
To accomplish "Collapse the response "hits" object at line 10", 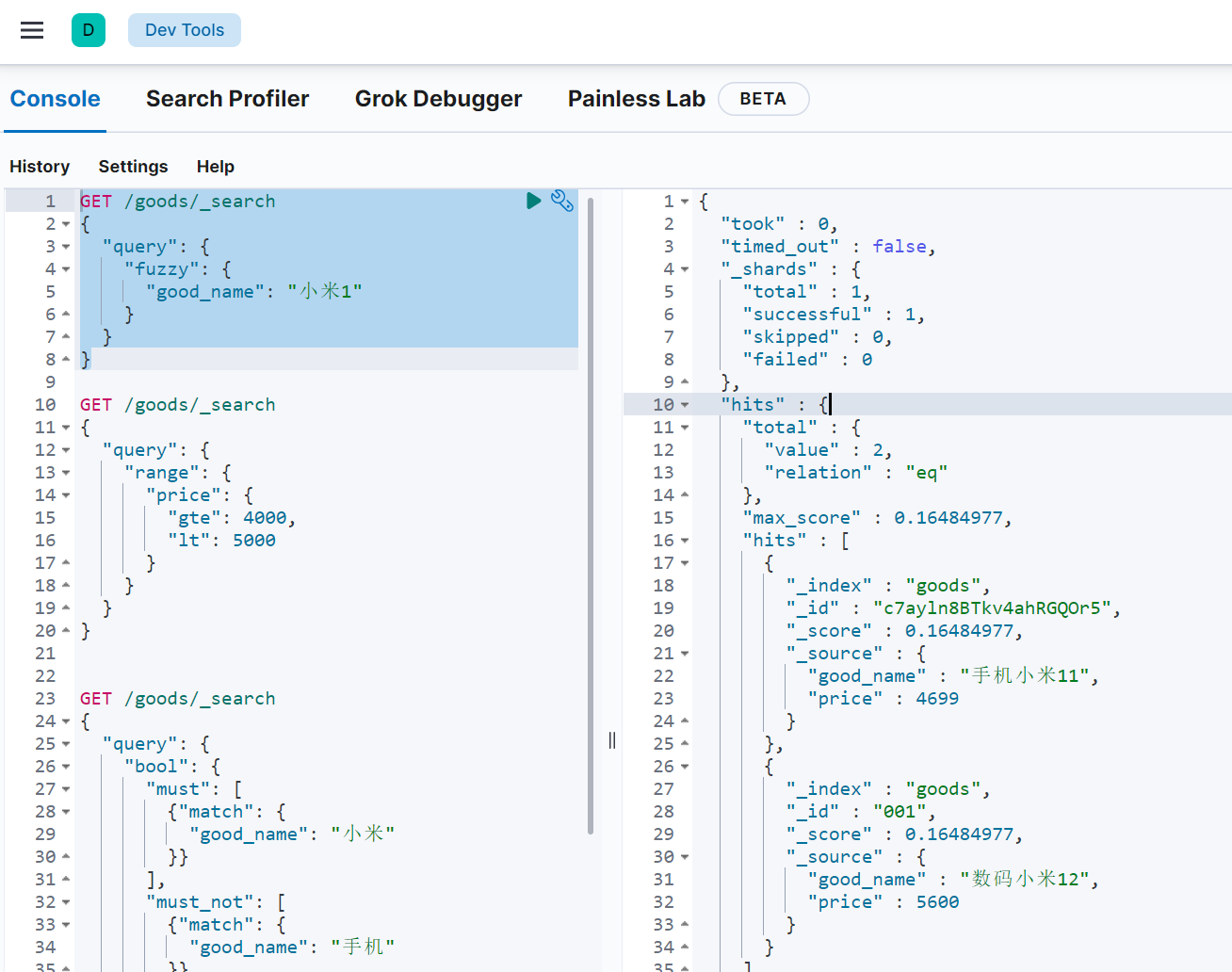I will pos(685,405).
